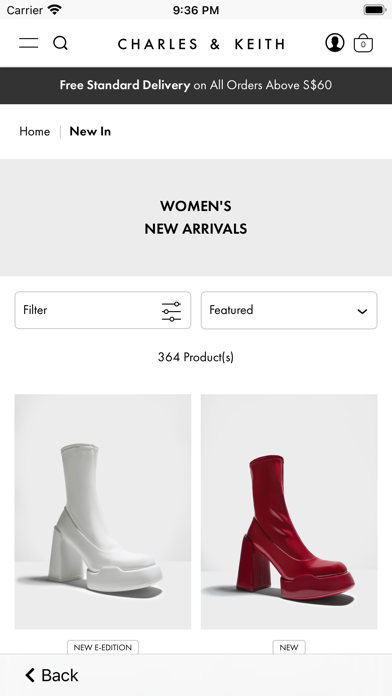Open the Filter options box
This screenshot has height=696, width=392.
point(103,310)
